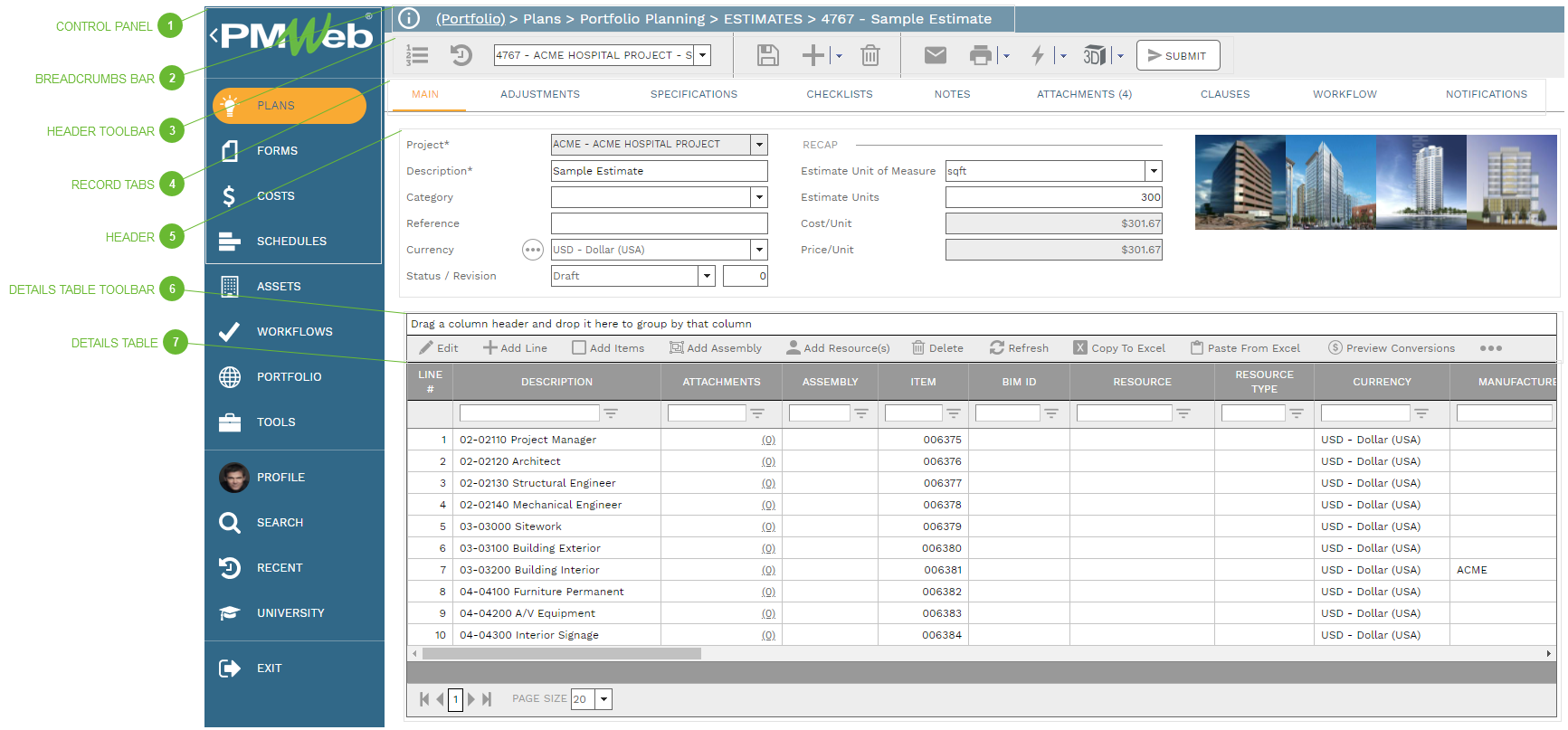Click the Delete trash icon in header toolbar
1568x730 pixels.
click(x=870, y=56)
